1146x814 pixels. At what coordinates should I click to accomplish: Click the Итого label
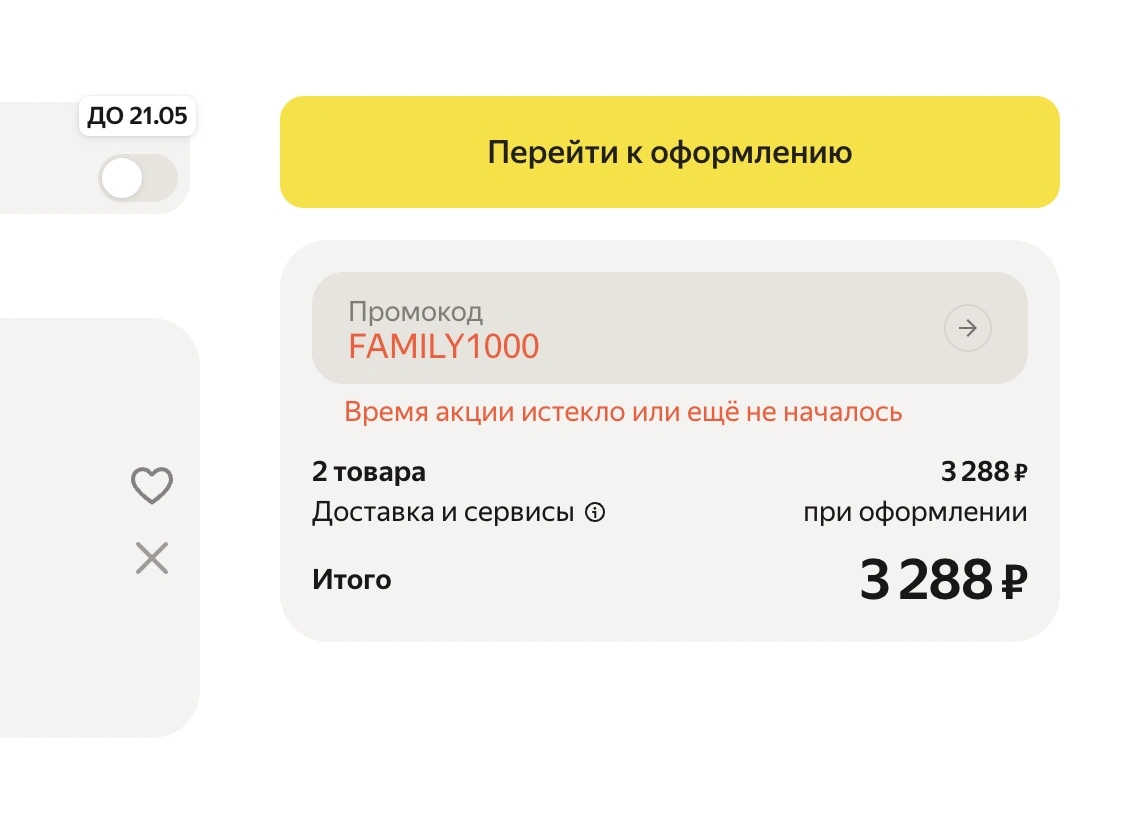352,579
